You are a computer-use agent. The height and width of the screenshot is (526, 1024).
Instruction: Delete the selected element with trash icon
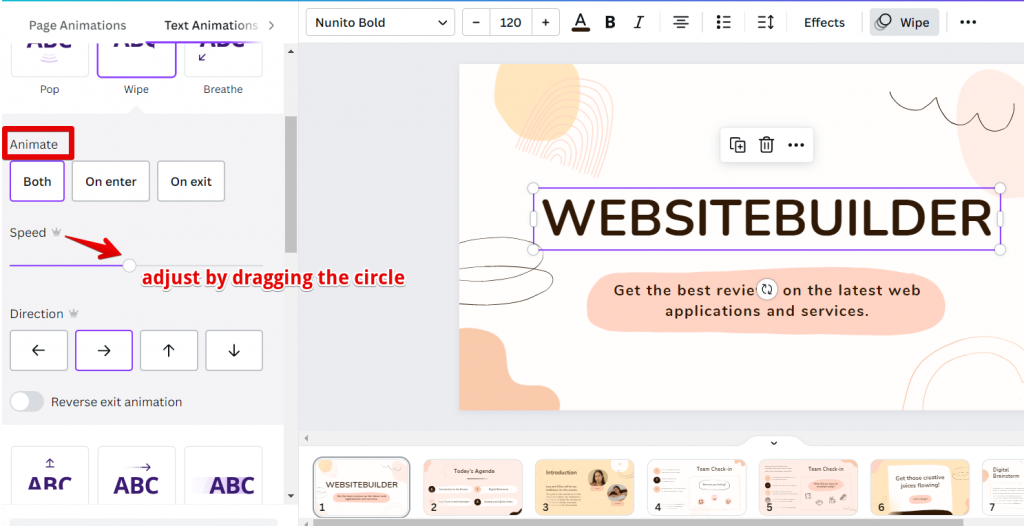click(766, 145)
